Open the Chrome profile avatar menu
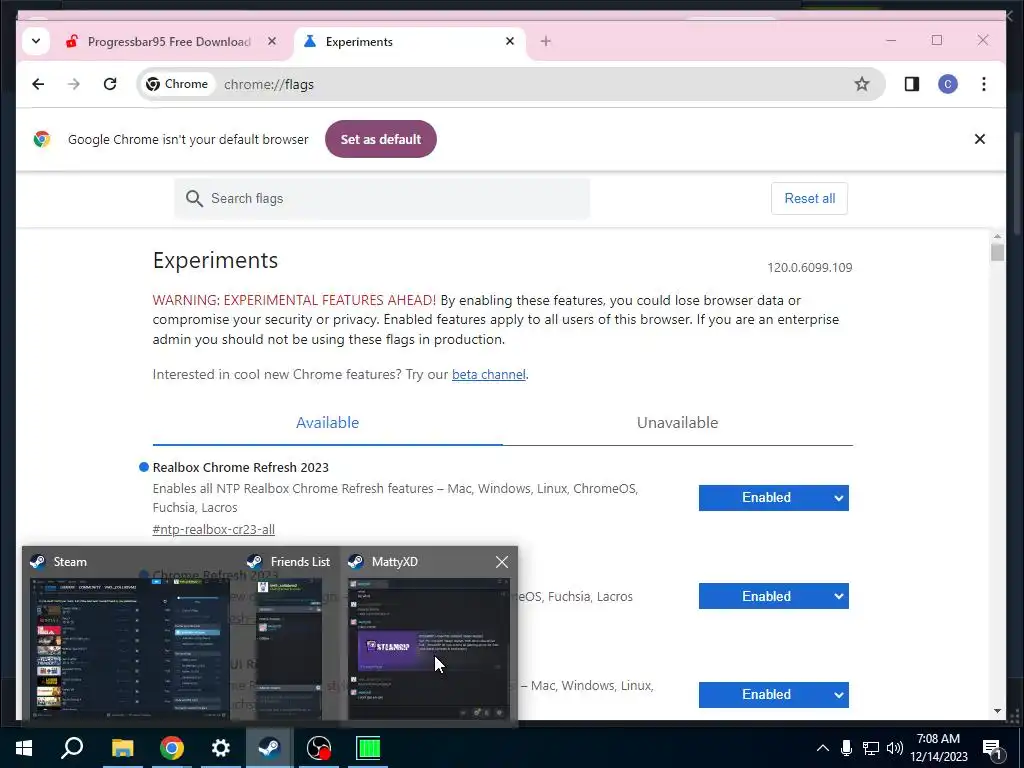This screenshot has height=768, width=1024. [x=948, y=84]
